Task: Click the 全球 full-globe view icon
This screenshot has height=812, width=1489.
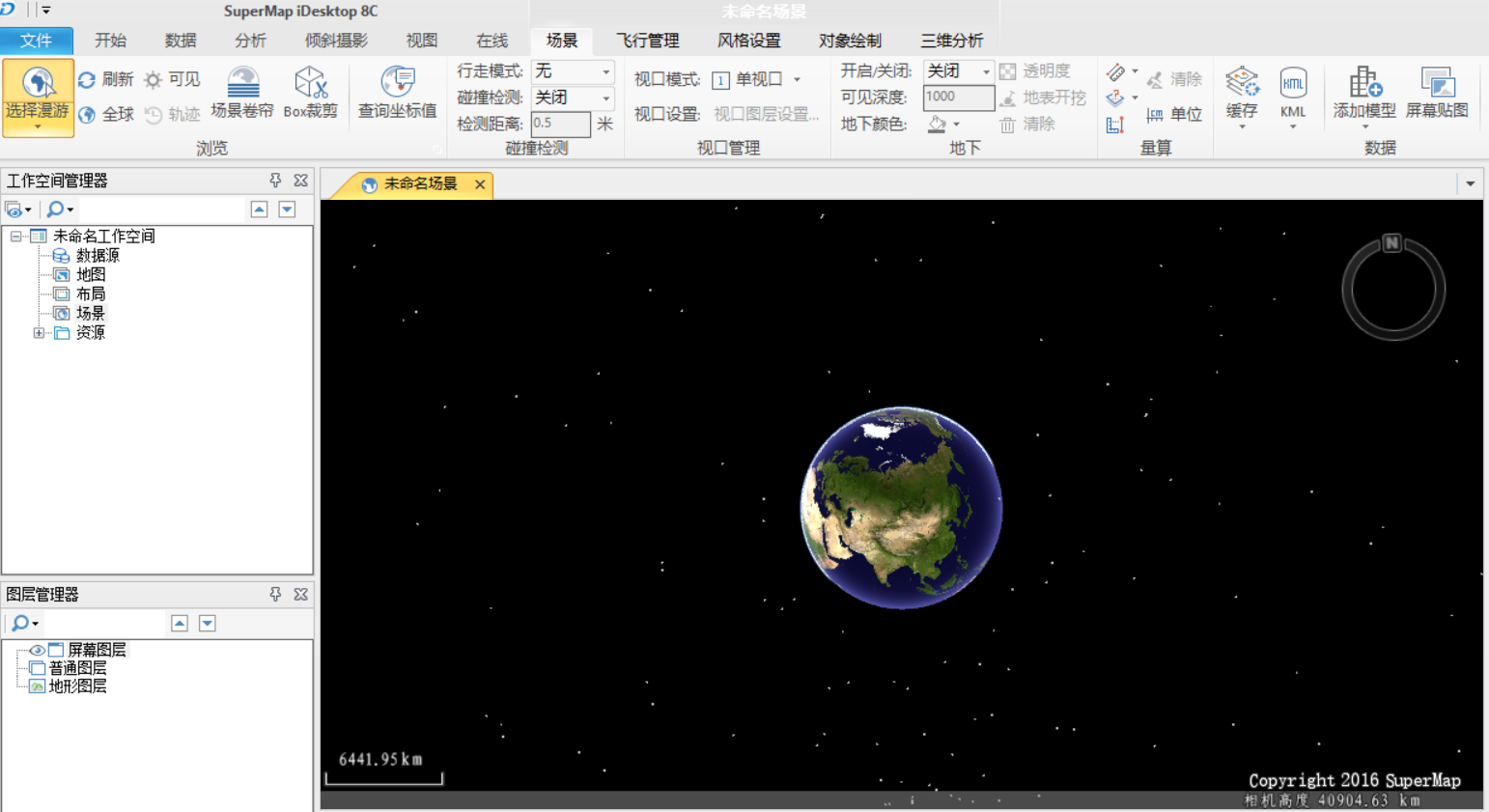Action: (87, 114)
